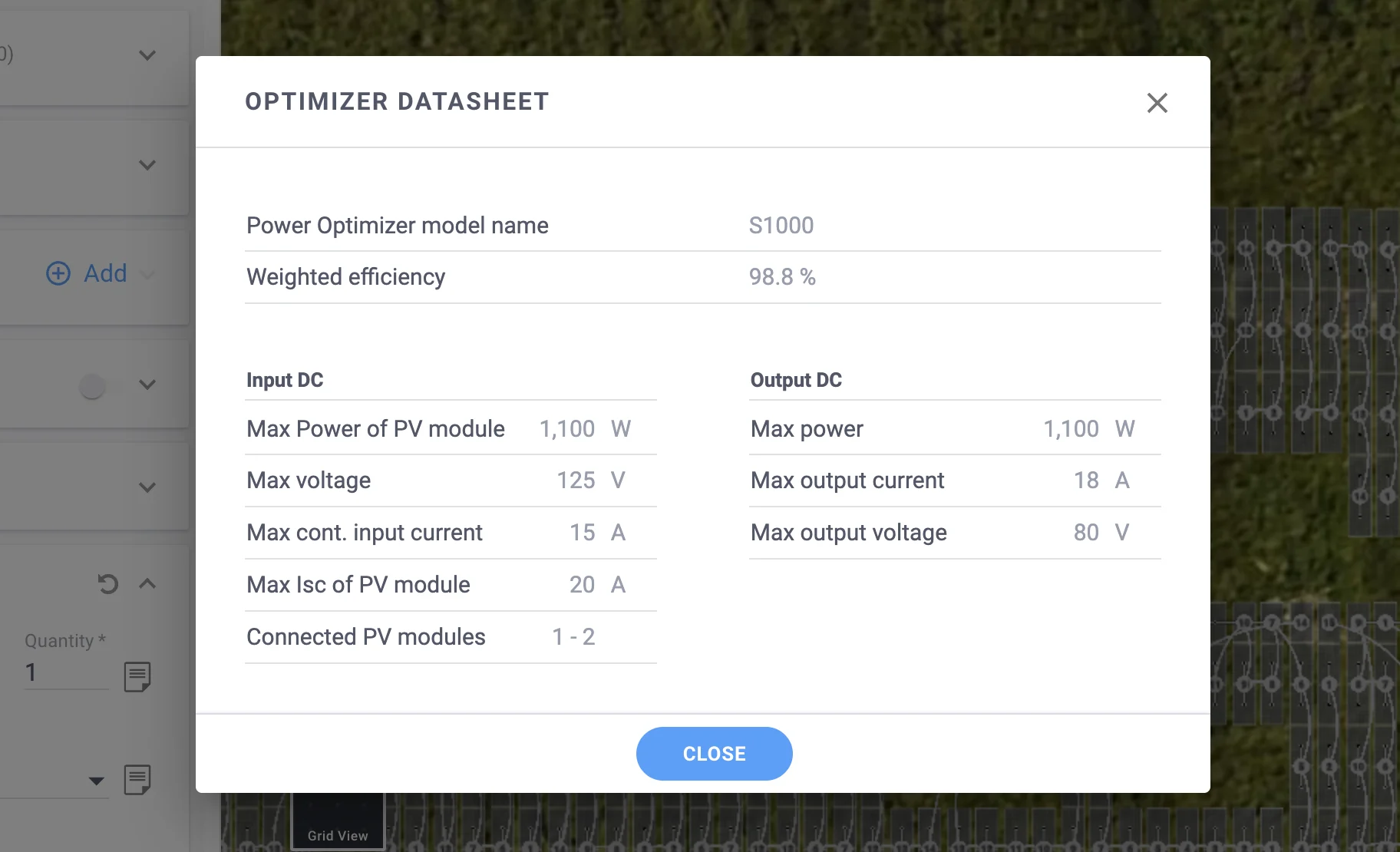This screenshot has height=852, width=1400.
Task: Open the notes icon beside Quantity field
Action: 137,677
